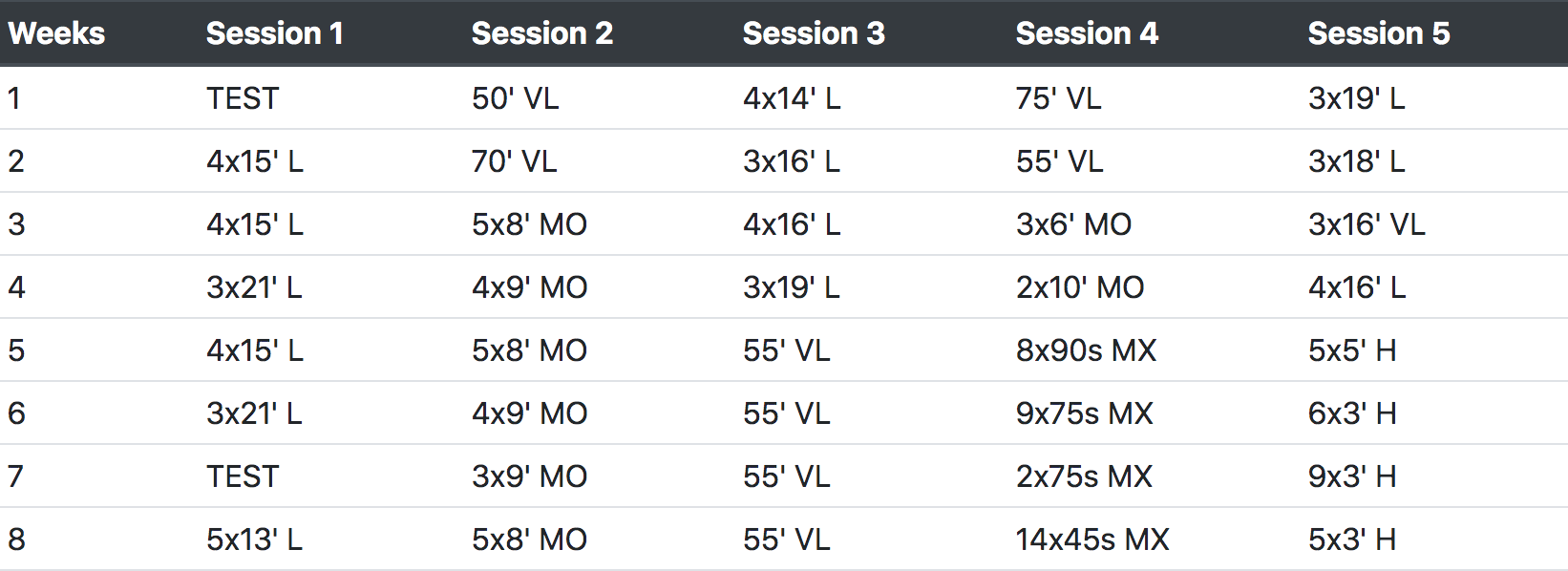Select the Session 4 column header
Screen dimensions: 1568x571
click(1087, 33)
